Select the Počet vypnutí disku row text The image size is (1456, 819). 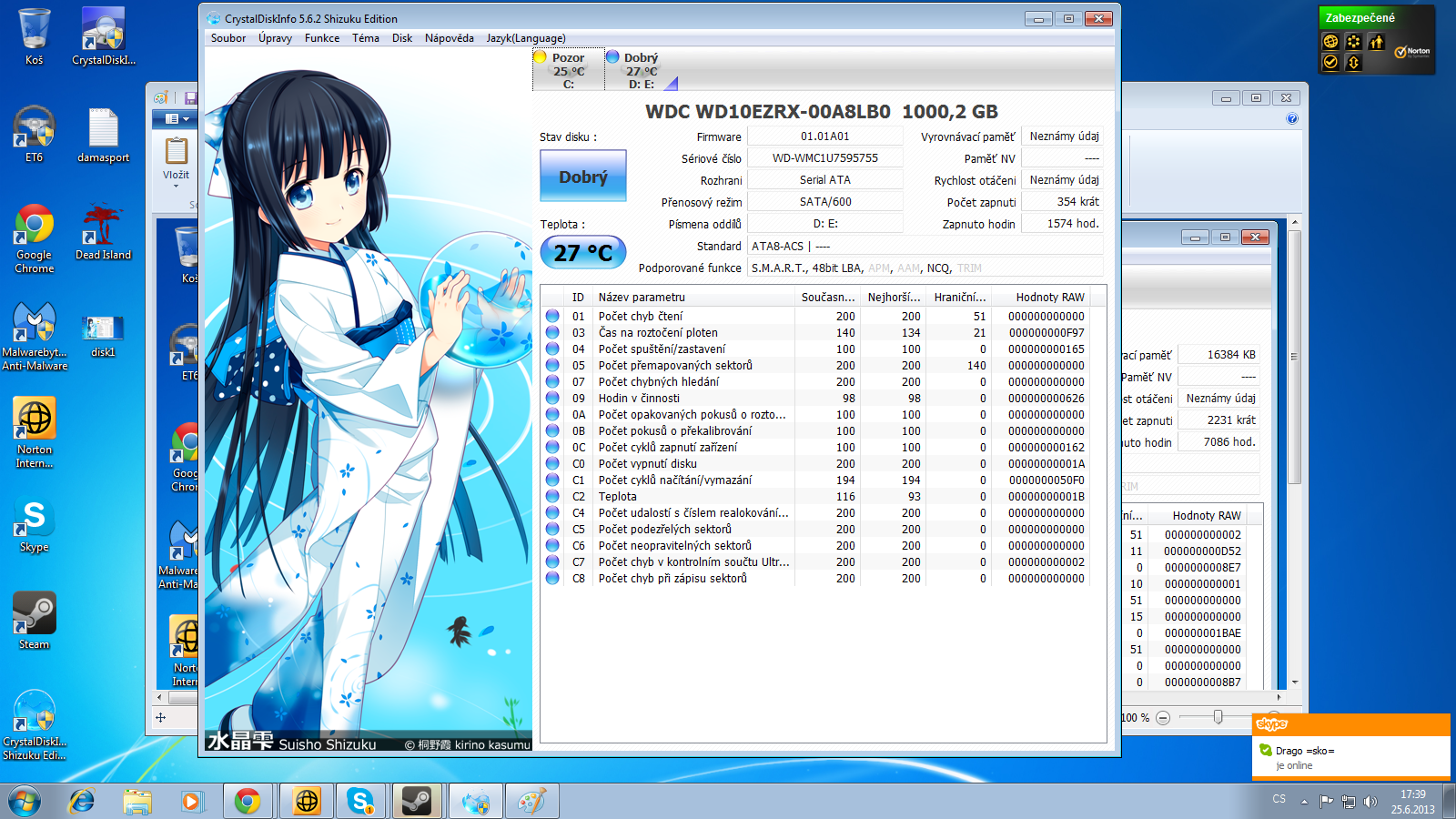(648, 464)
